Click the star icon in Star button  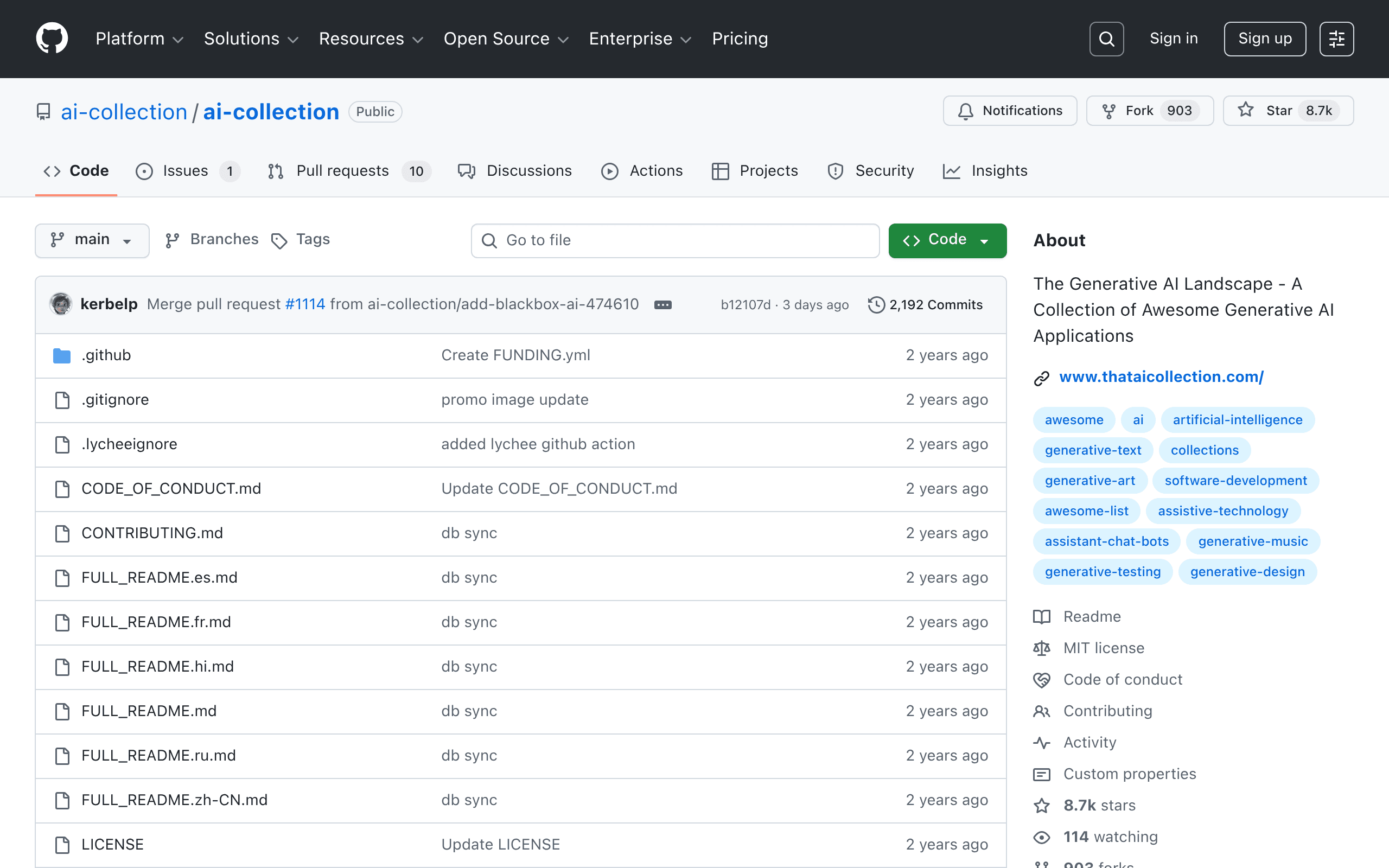click(x=1245, y=110)
